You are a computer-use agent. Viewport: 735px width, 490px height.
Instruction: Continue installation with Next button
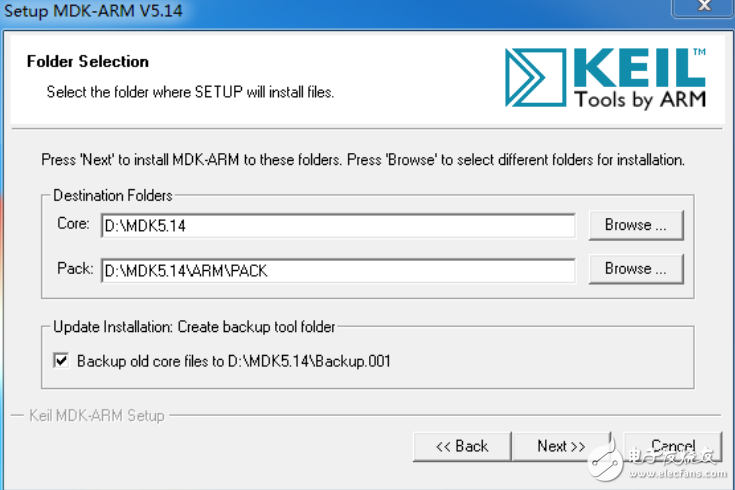coord(561,446)
